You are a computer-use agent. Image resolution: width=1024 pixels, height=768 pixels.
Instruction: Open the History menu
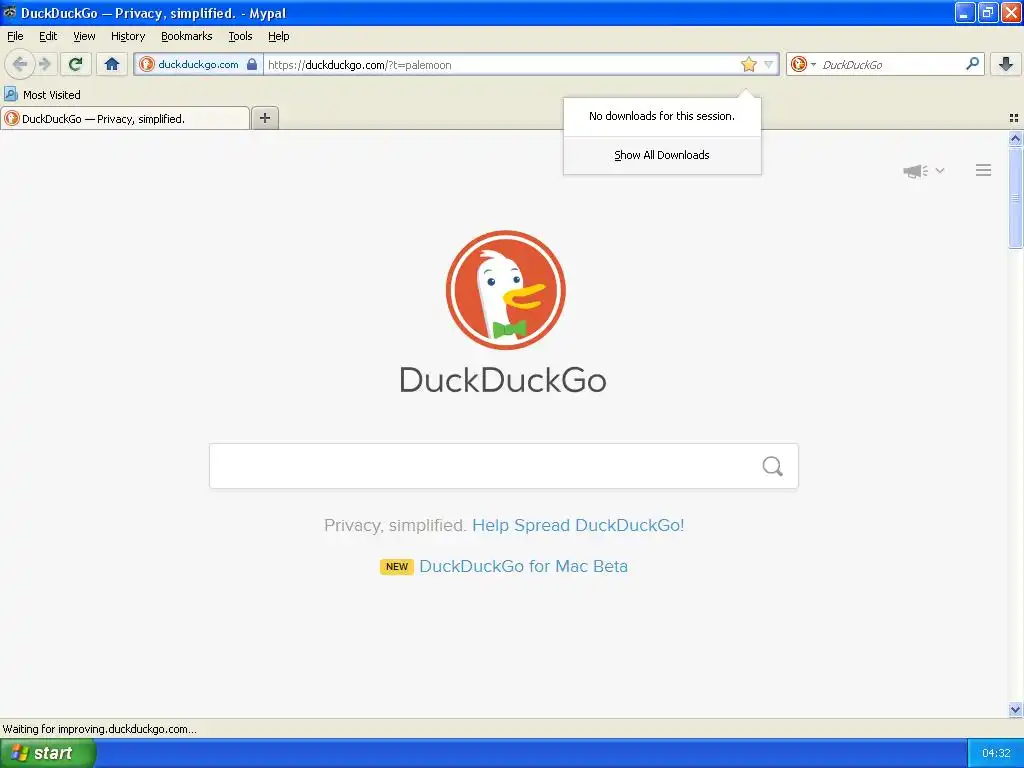(x=127, y=36)
